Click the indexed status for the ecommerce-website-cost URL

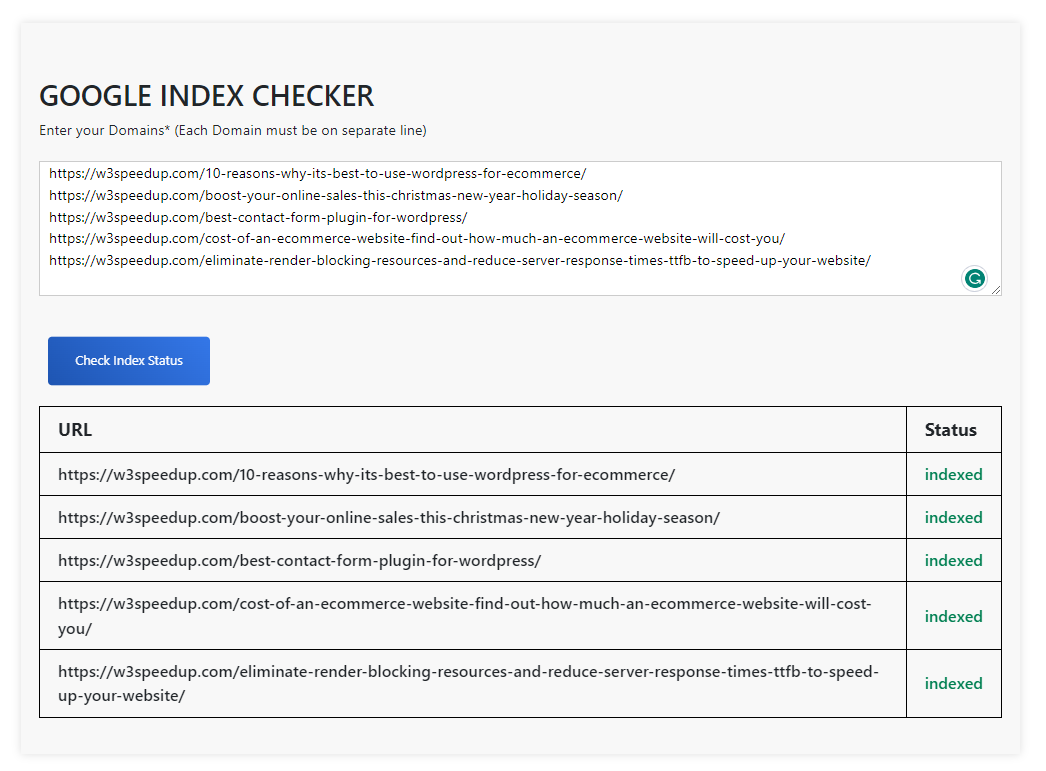tap(953, 616)
